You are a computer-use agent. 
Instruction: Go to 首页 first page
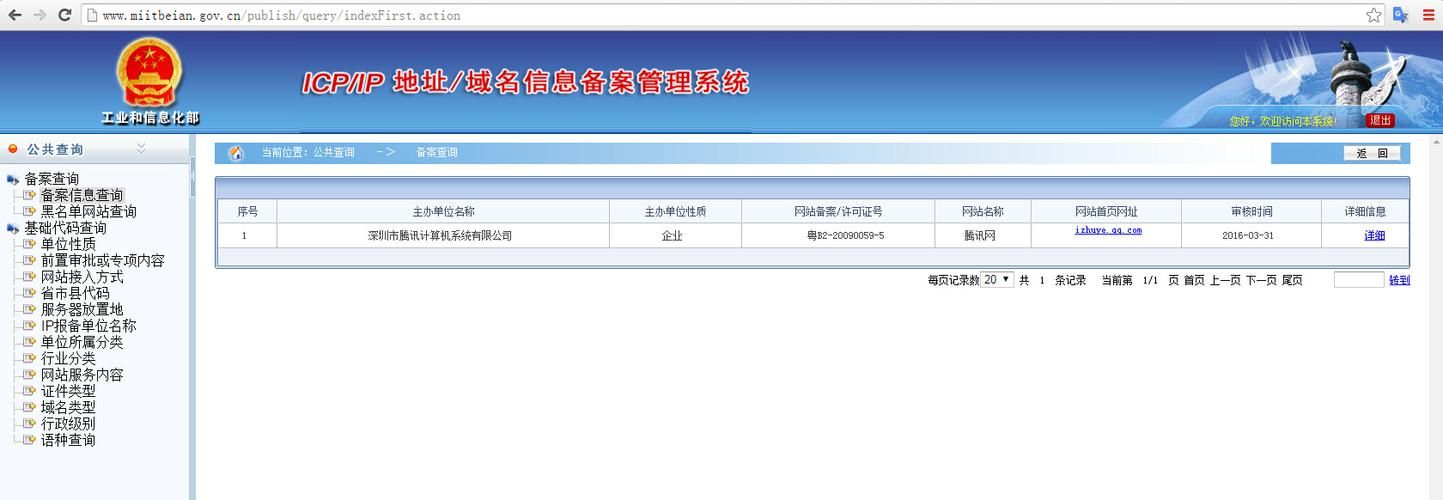click(x=1194, y=280)
